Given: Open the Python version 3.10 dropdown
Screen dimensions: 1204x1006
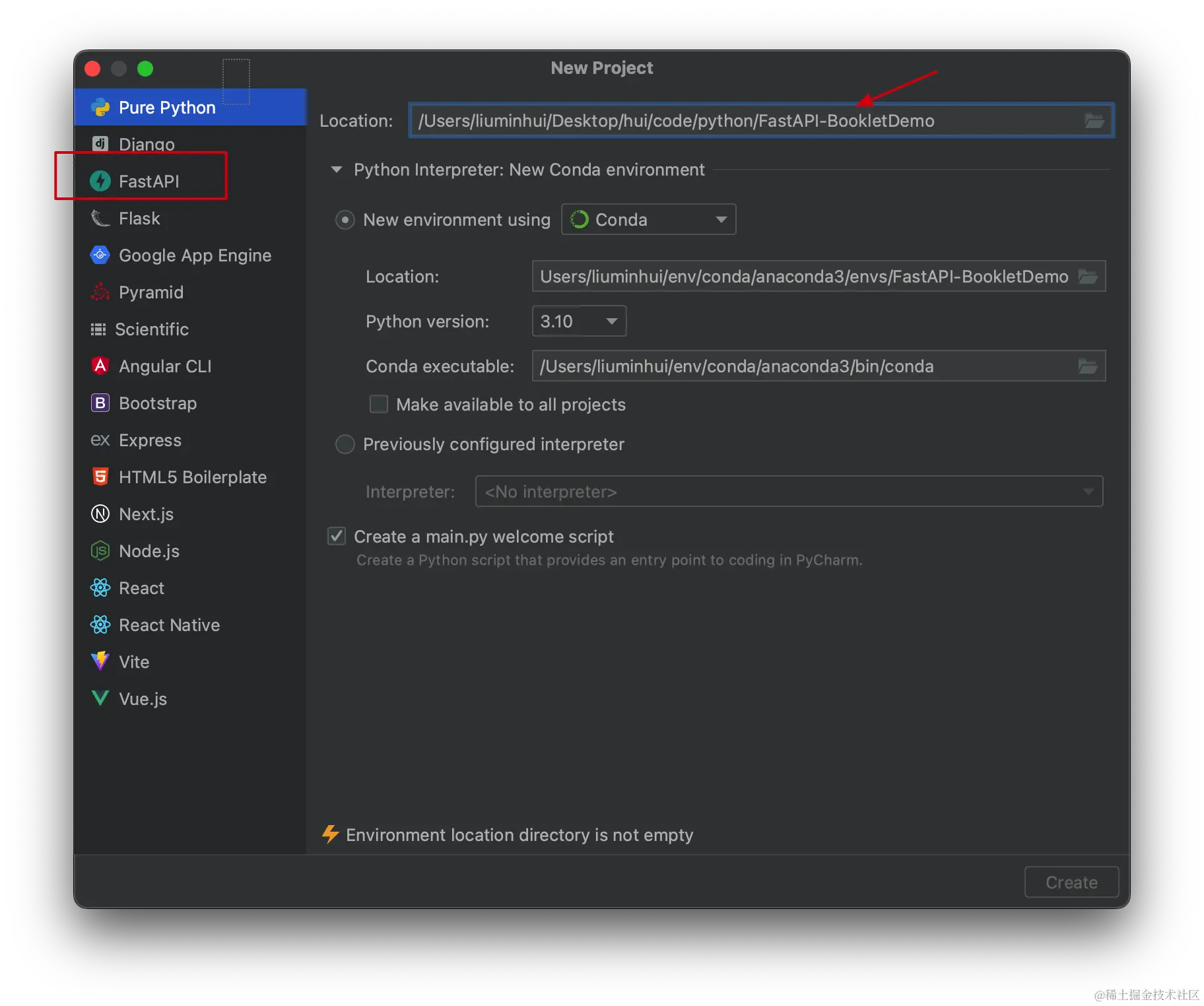Looking at the screenshot, I should pyautogui.click(x=579, y=321).
